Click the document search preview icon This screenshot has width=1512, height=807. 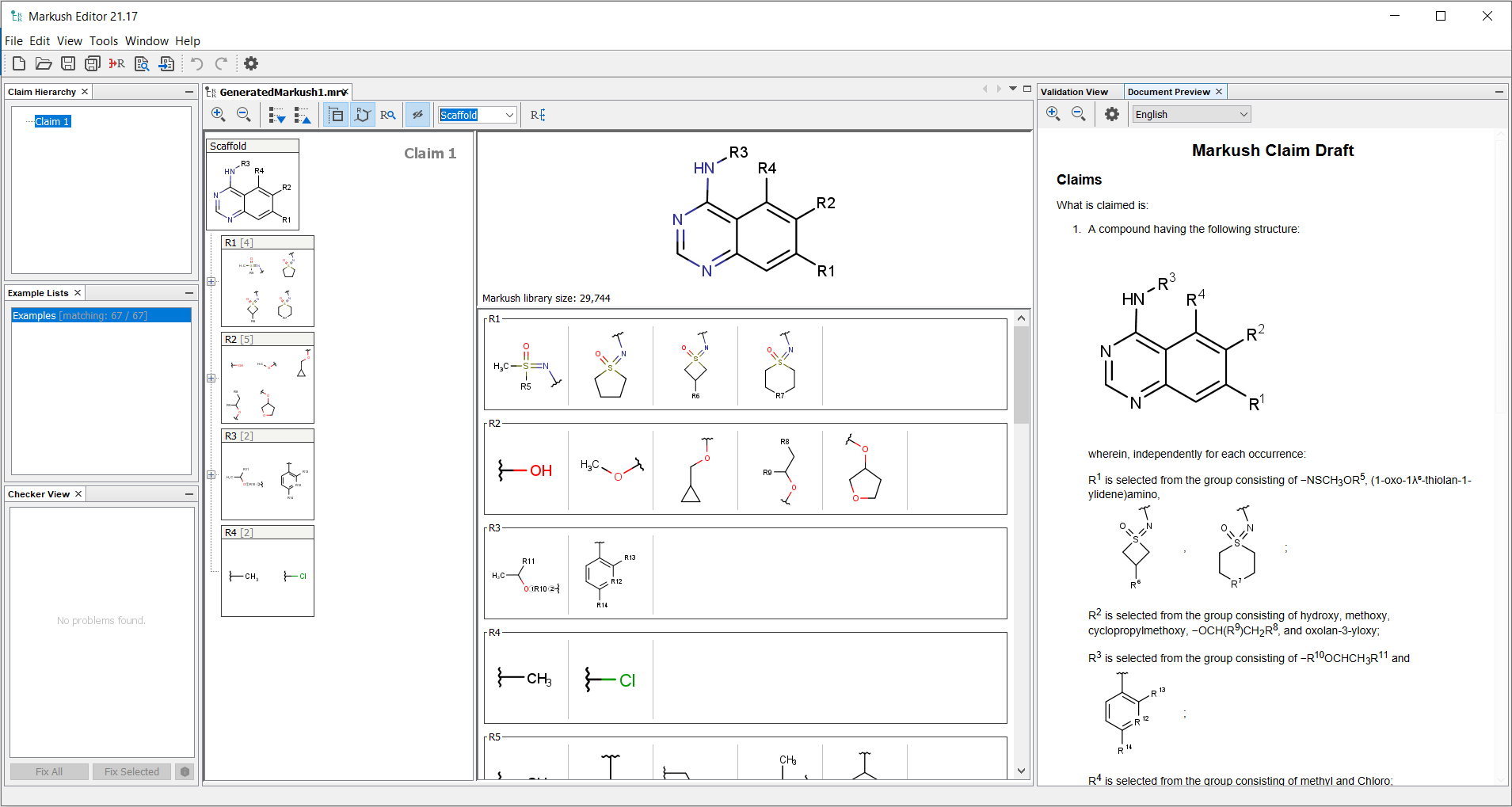coord(142,63)
